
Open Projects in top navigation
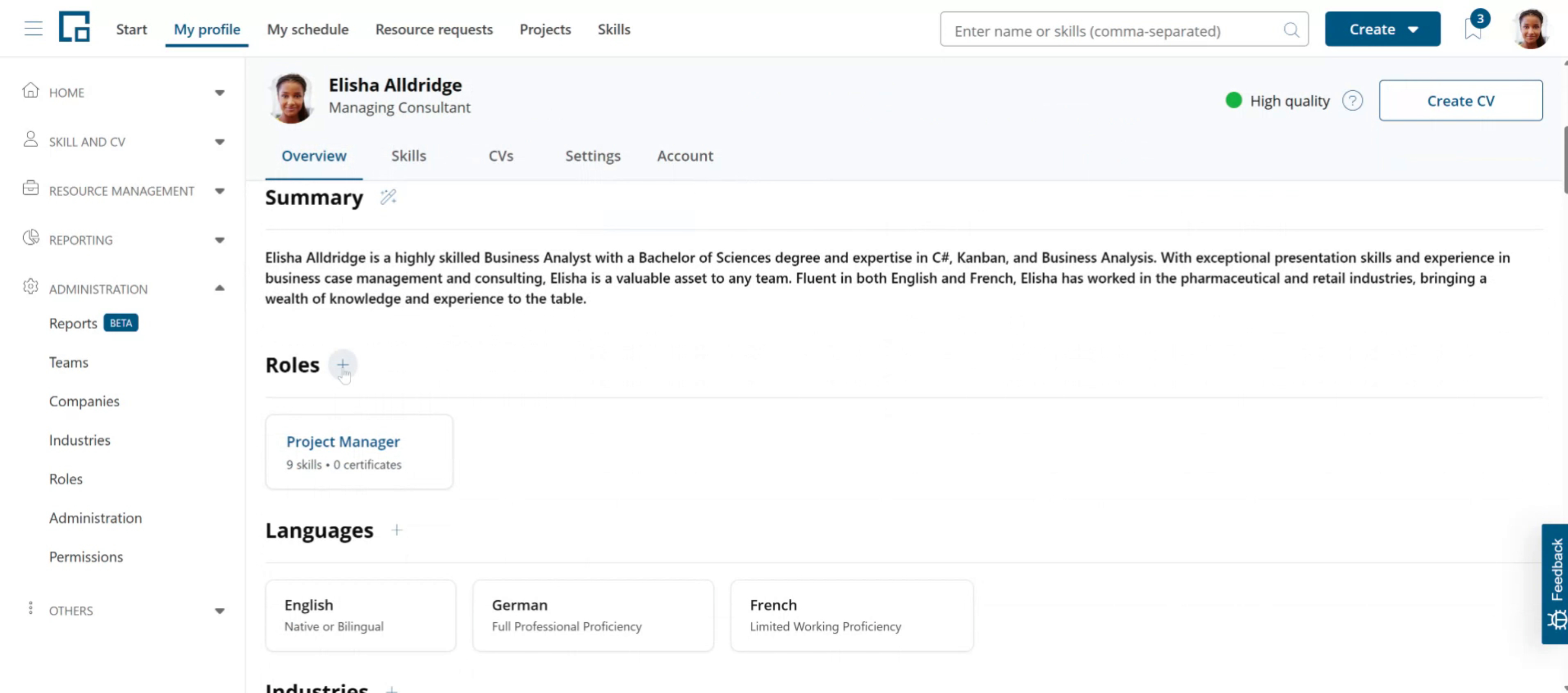point(545,29)
